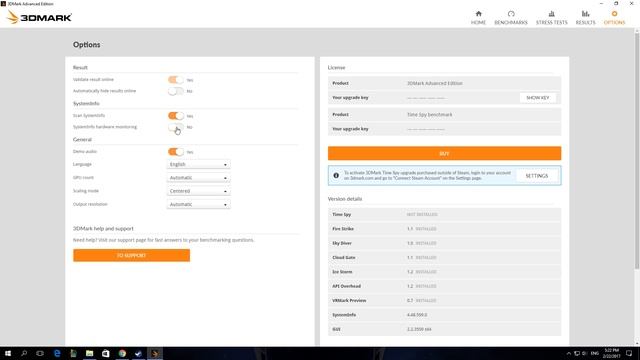Click the volume icon in system tray

click(584, 353)
